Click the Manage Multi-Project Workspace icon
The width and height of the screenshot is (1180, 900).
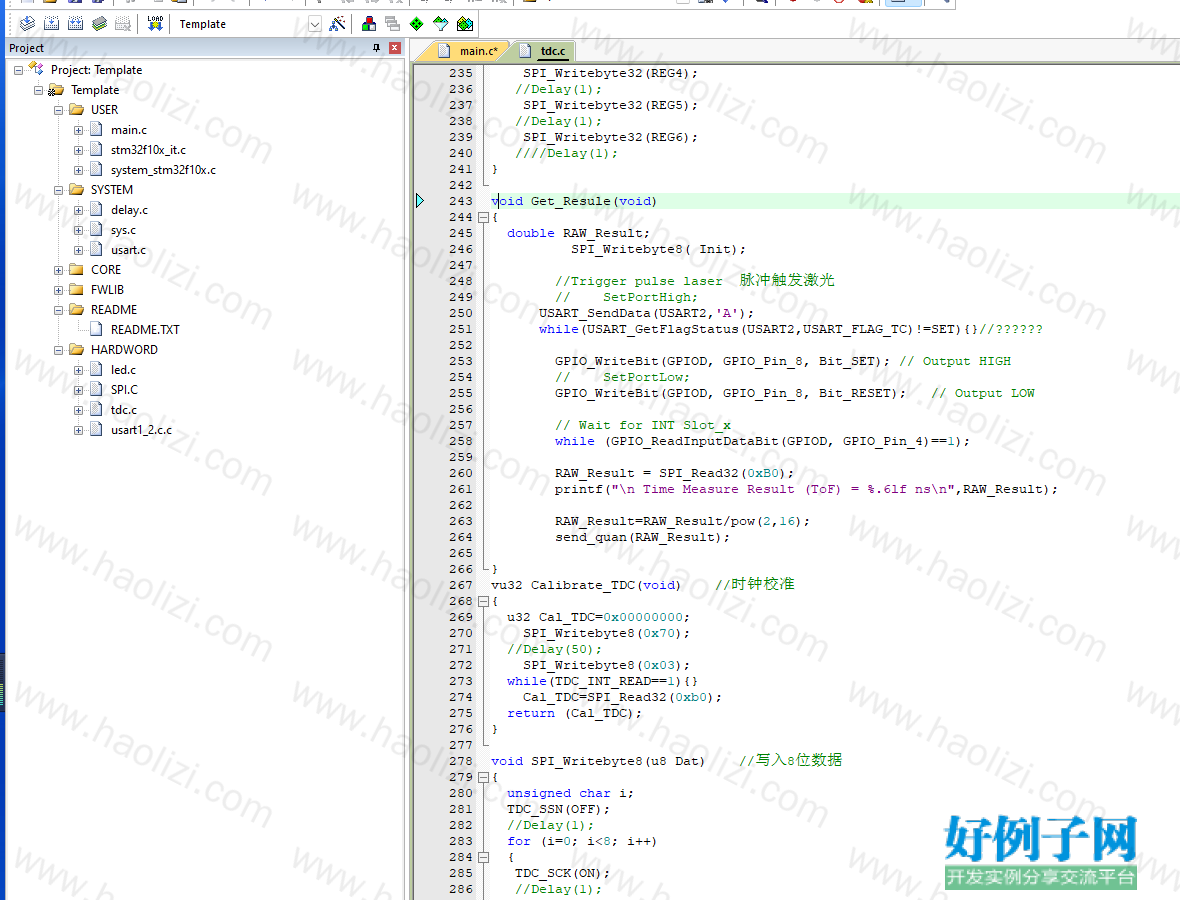tap(392, 24)
